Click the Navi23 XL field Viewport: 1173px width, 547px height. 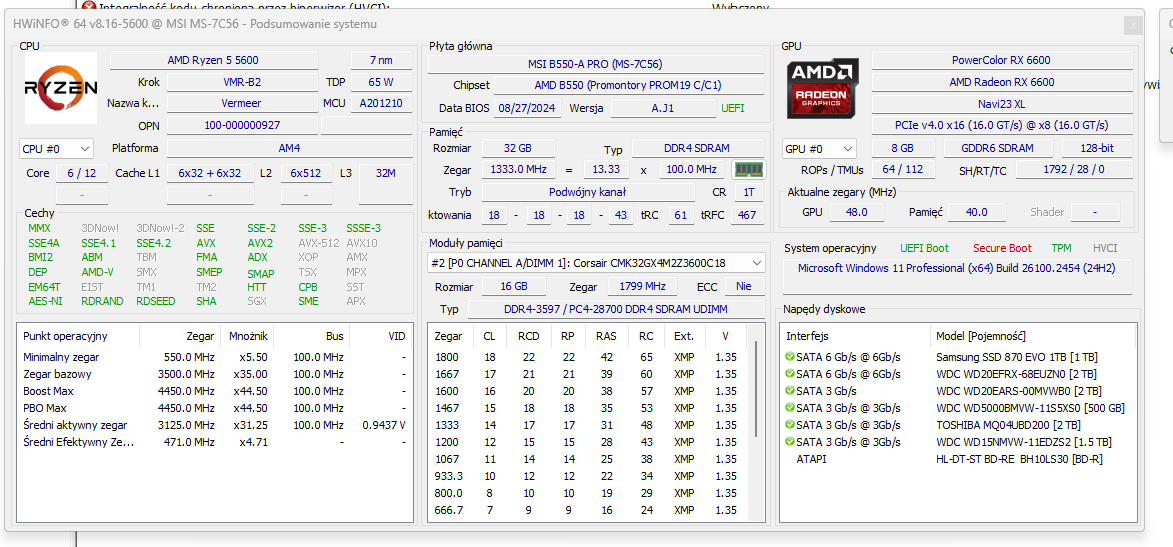[1002, 103]
